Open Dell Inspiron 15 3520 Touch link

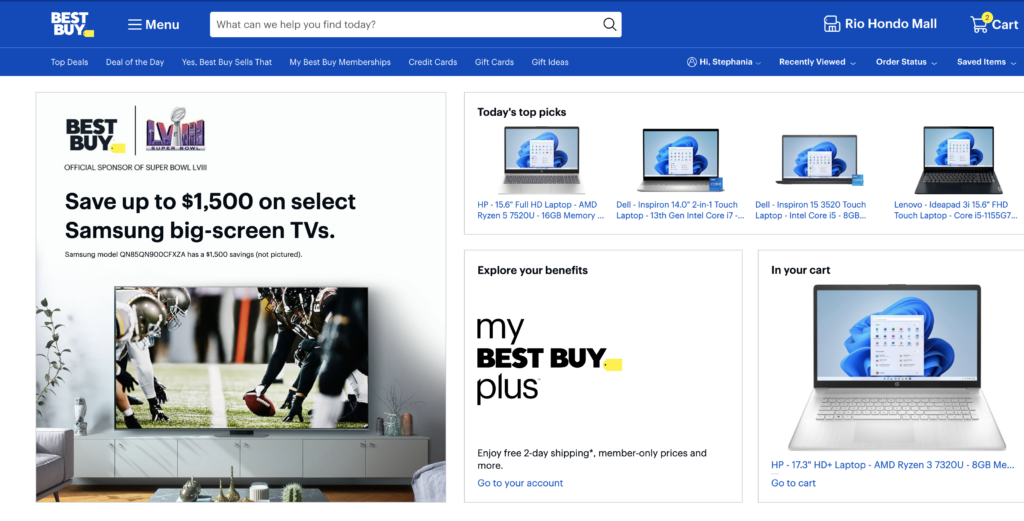(811, 210)
